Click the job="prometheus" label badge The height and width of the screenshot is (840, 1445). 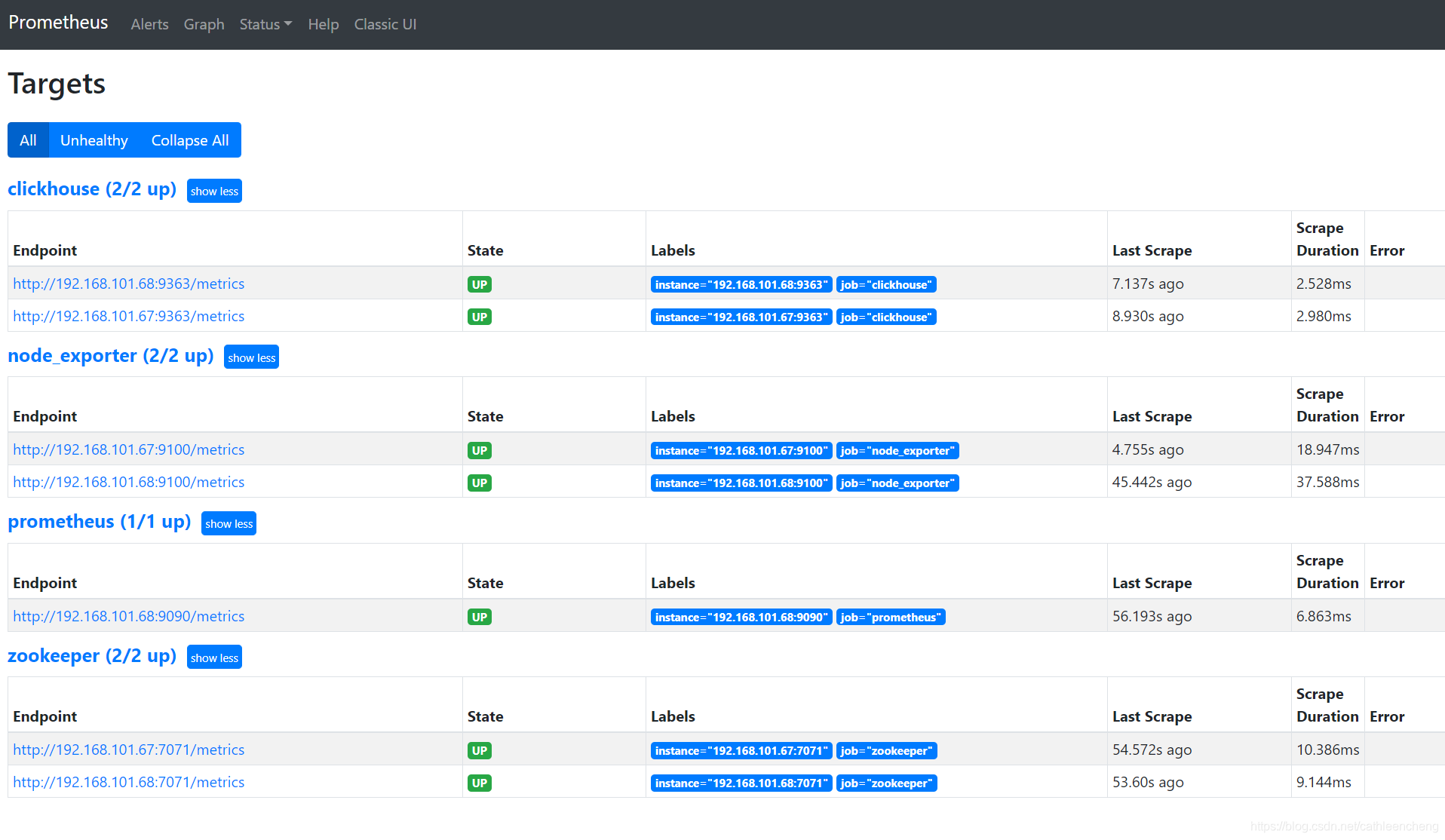tap(891, 617)
